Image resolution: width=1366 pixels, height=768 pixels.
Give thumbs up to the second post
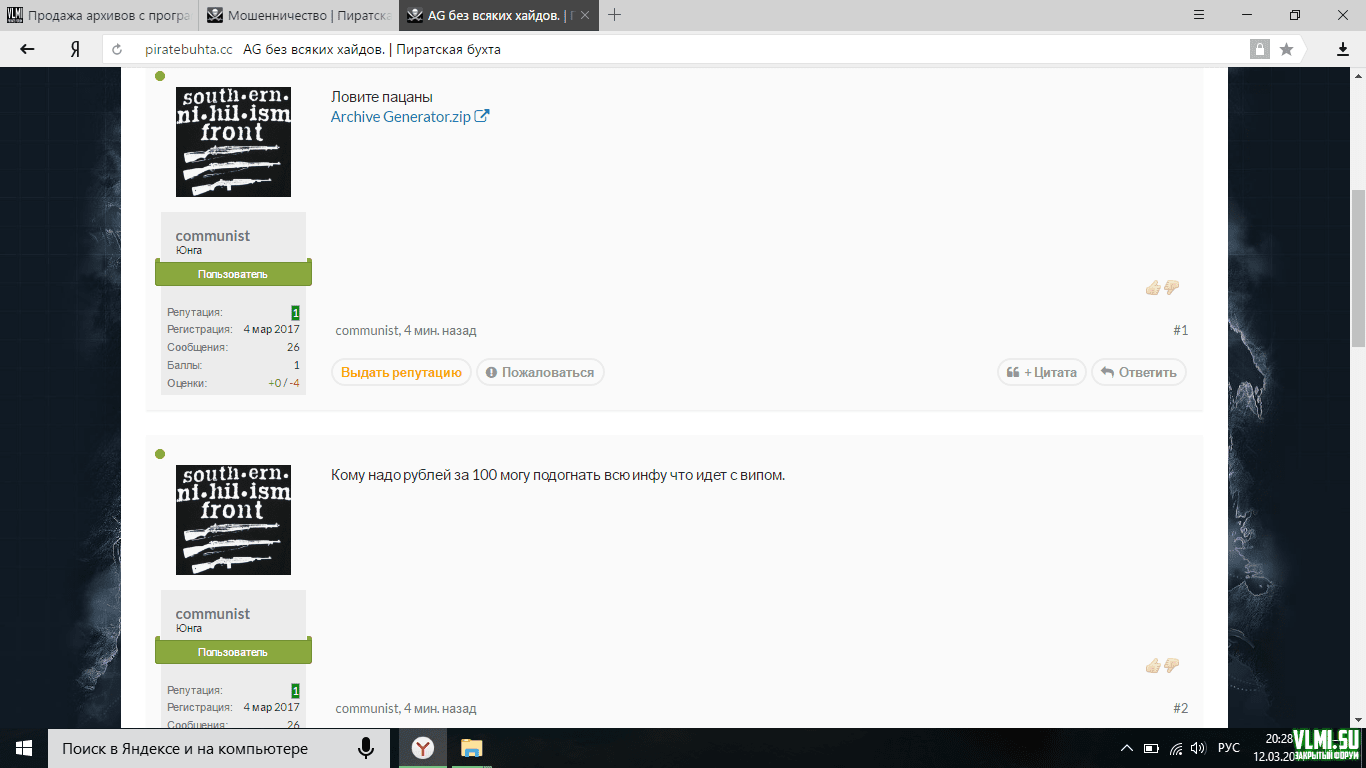click(1153, 666)
